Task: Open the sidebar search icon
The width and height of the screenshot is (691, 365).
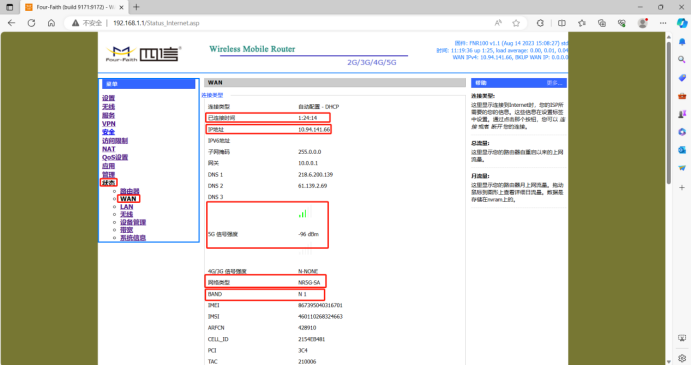Action: [682, 60]
